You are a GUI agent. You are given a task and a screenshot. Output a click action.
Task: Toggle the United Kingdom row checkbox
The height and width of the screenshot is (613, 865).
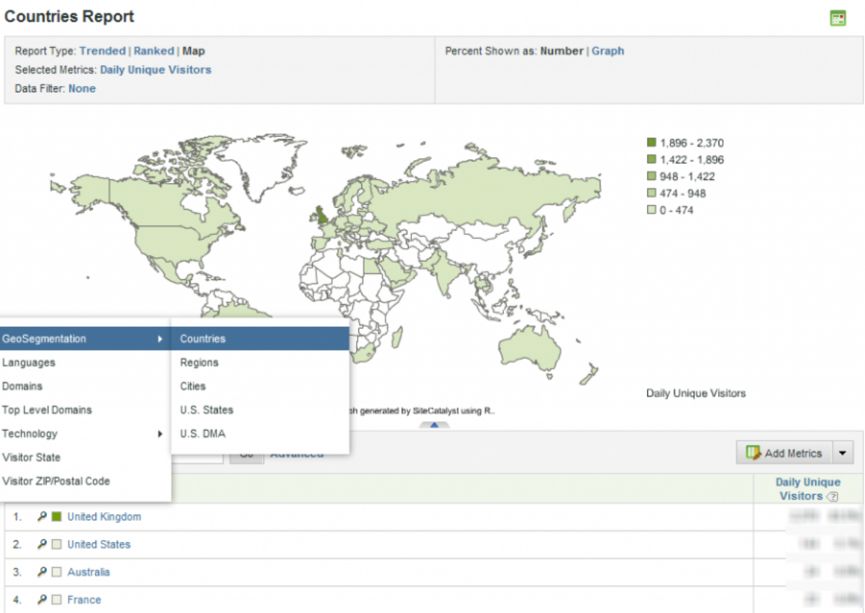pyautogui.click(x=57, y=517)
